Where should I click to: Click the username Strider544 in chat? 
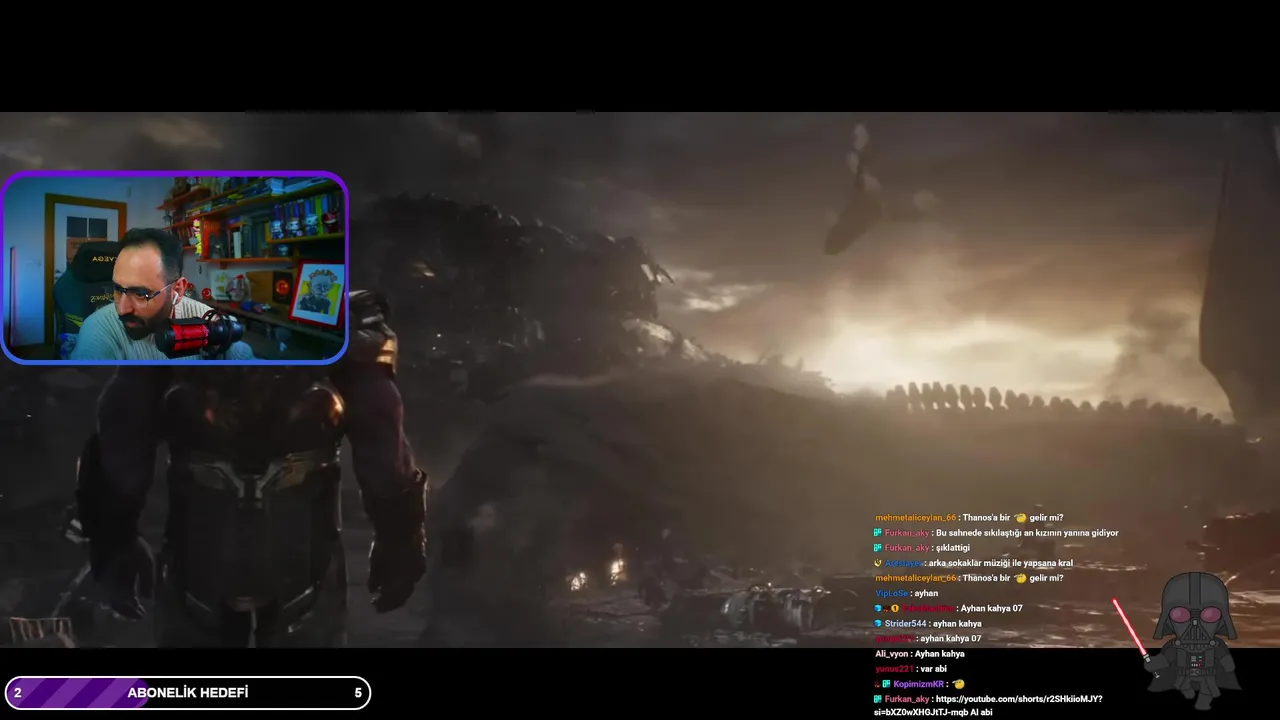(x=905, y=623)
